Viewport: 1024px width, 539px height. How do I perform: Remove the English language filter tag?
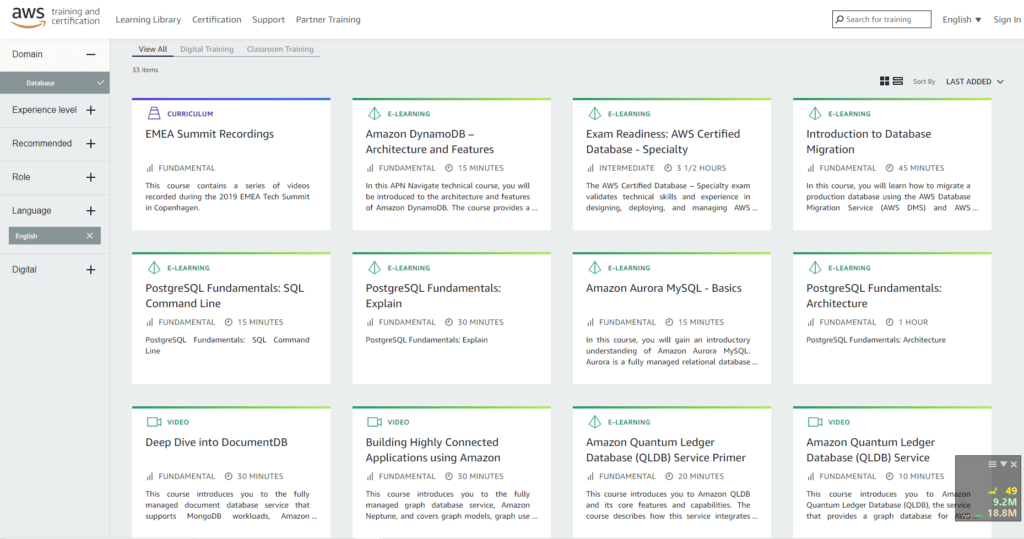click(89, 236)
